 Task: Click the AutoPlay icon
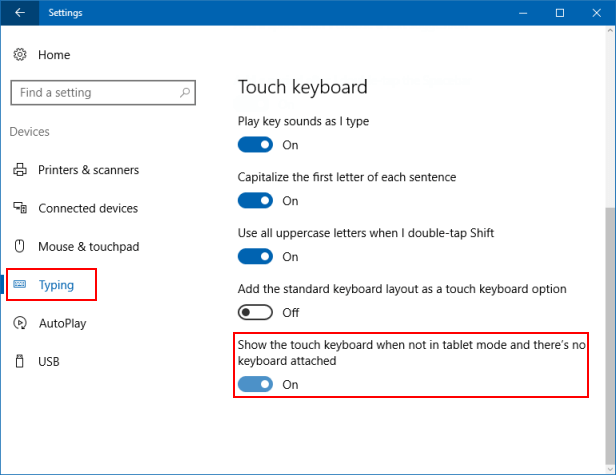20,323
